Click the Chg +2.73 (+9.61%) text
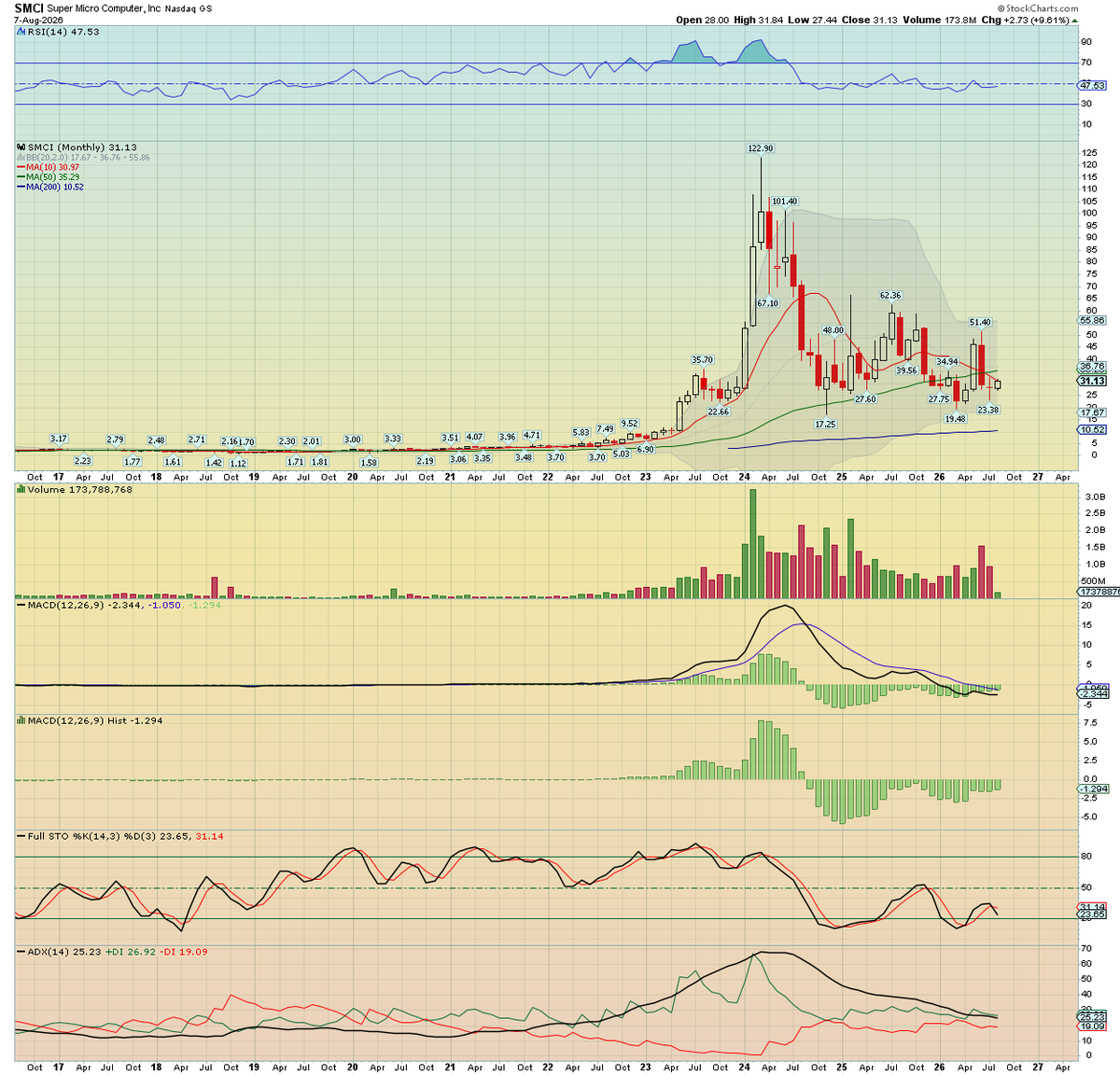The image size is (1120, 1075). pos(1025,20)
